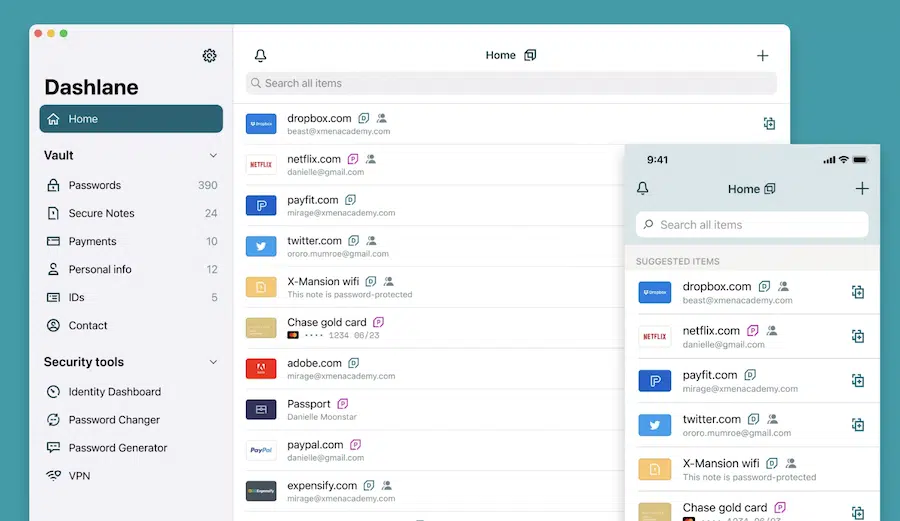Tap the mobile notifications bell icon
900x521 pixels.
(643, 189)
